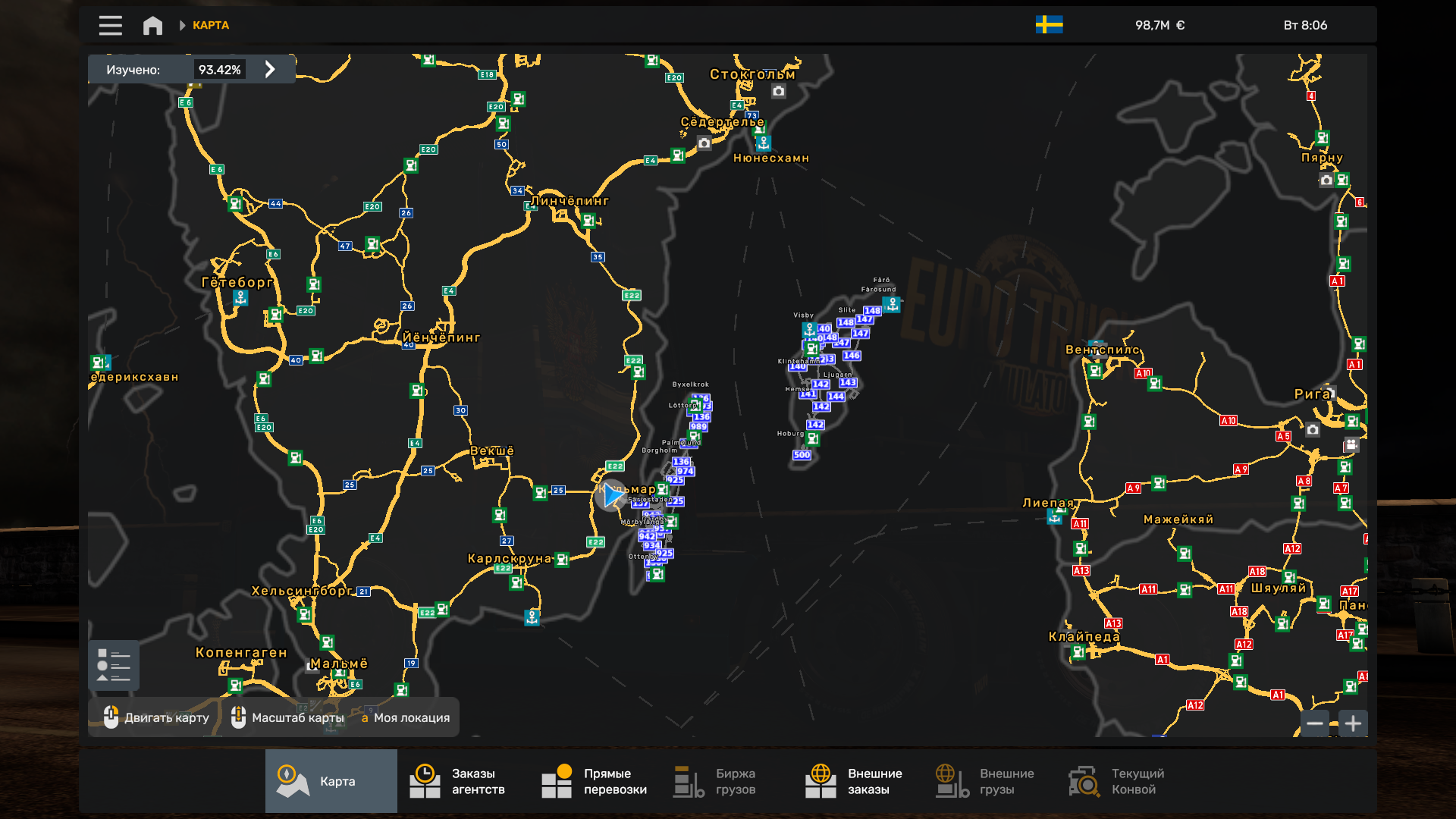Open Текущий Конвой tab
Image resolution: width=1456 pixels, height=819 pixels.
[1123, 781]
